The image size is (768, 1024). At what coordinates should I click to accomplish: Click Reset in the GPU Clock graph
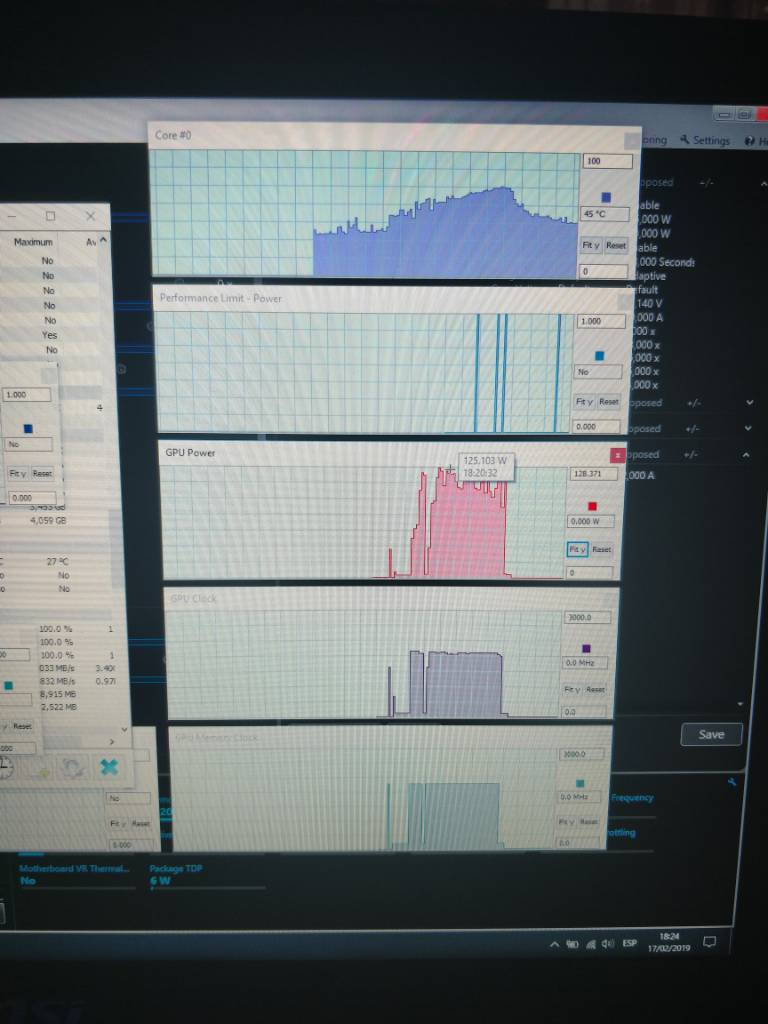595,689
